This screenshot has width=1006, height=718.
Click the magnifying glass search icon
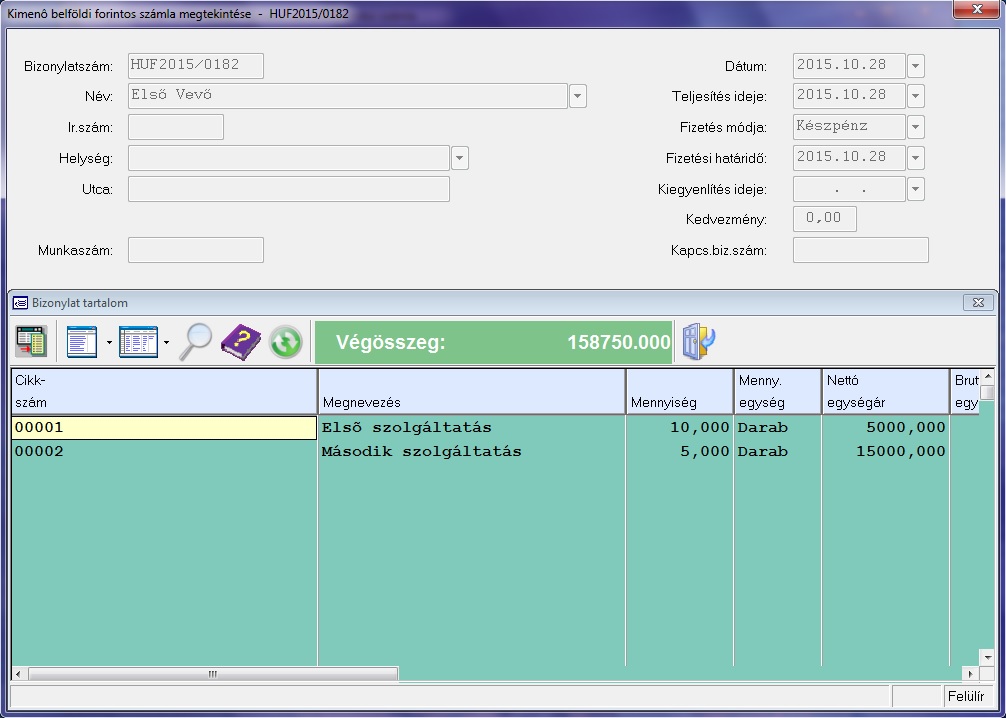click(x=195, y=342)
